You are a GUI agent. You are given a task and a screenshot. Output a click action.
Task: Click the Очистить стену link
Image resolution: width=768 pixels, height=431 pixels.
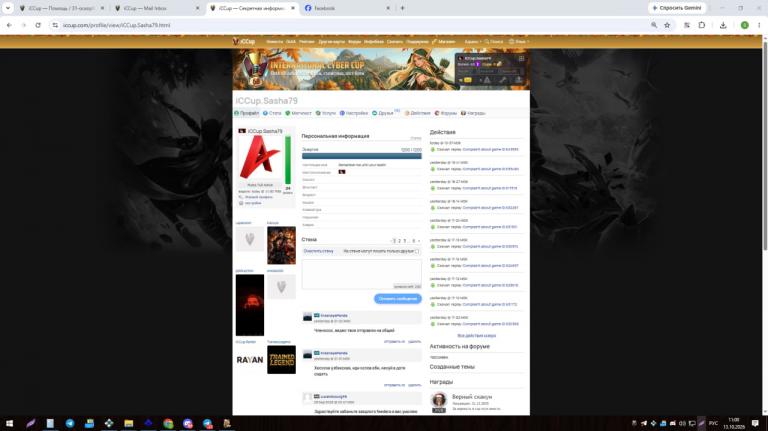pos(318,251)
